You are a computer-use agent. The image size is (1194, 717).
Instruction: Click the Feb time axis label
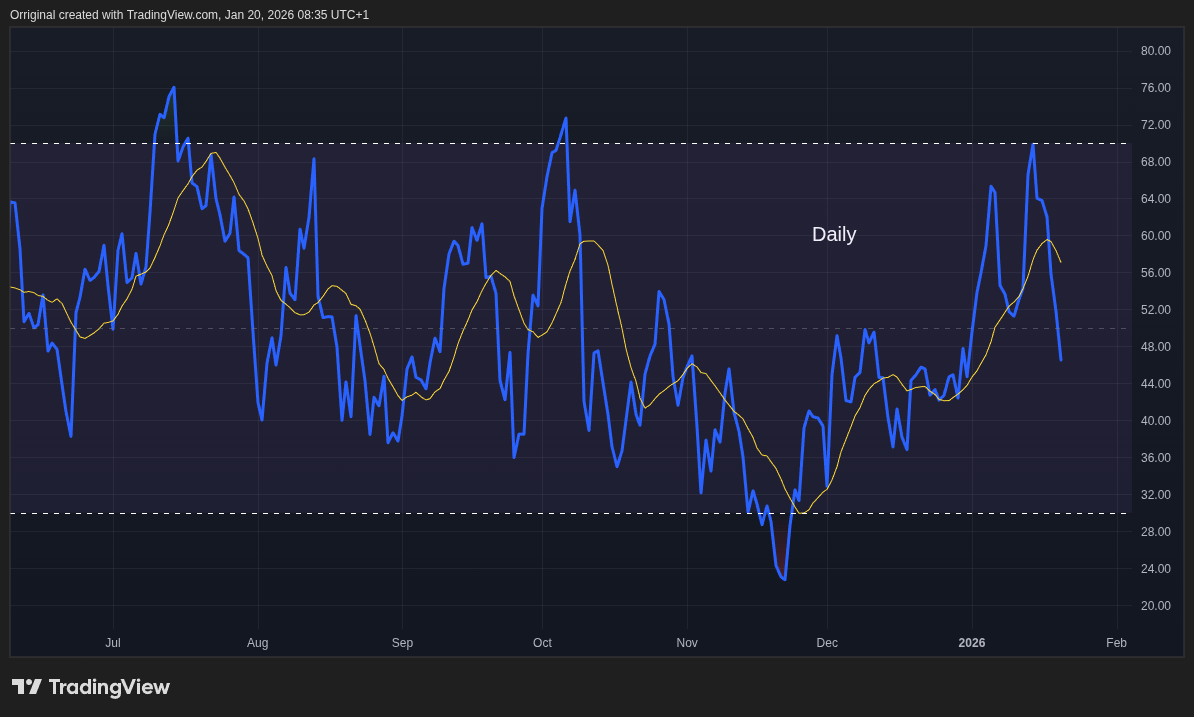tap(1116, 643)
